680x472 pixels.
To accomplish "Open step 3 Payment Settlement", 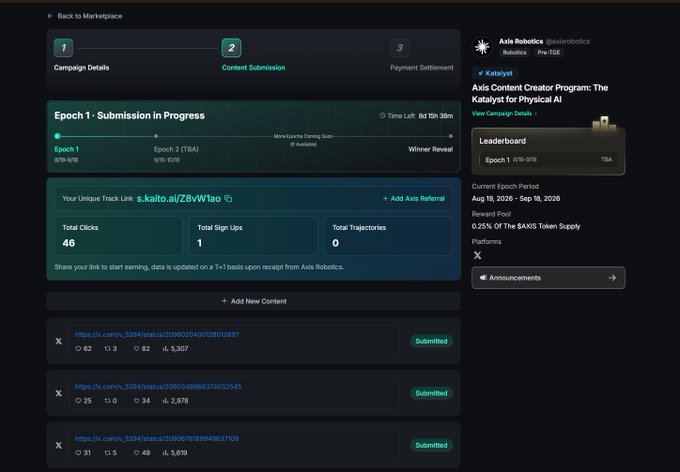I will click(399, 48).
